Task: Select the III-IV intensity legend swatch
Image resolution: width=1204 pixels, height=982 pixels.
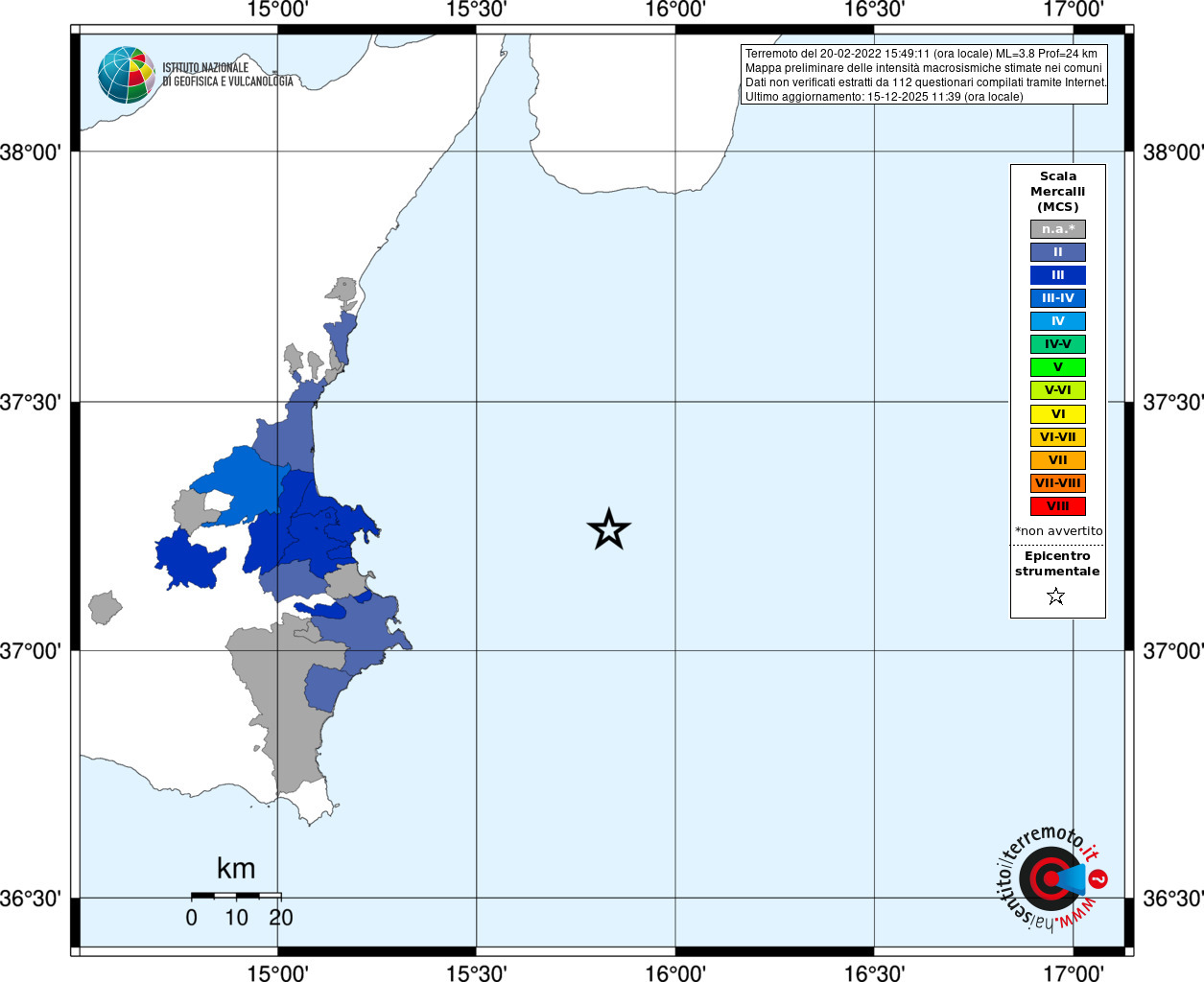Action: point(1057,298)
